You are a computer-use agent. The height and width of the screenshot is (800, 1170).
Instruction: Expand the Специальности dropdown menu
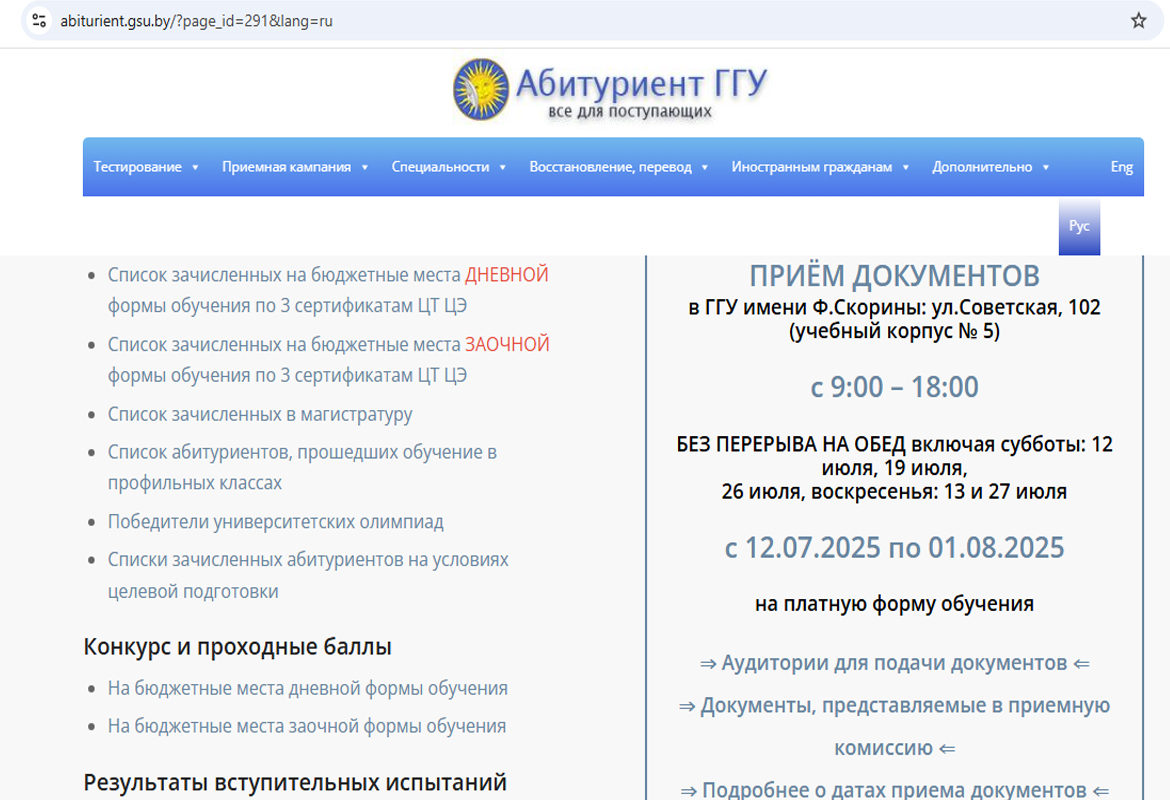point(448,167)
